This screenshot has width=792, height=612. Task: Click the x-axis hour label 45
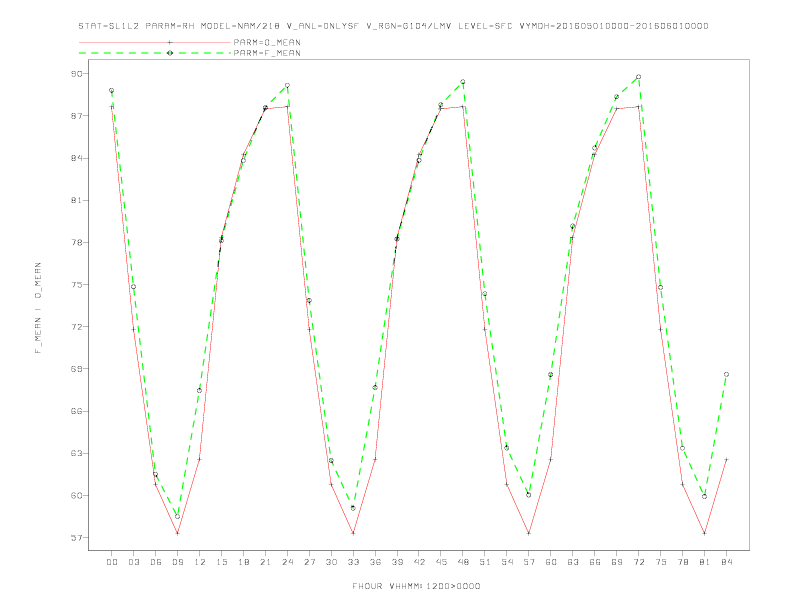point(441,562)
